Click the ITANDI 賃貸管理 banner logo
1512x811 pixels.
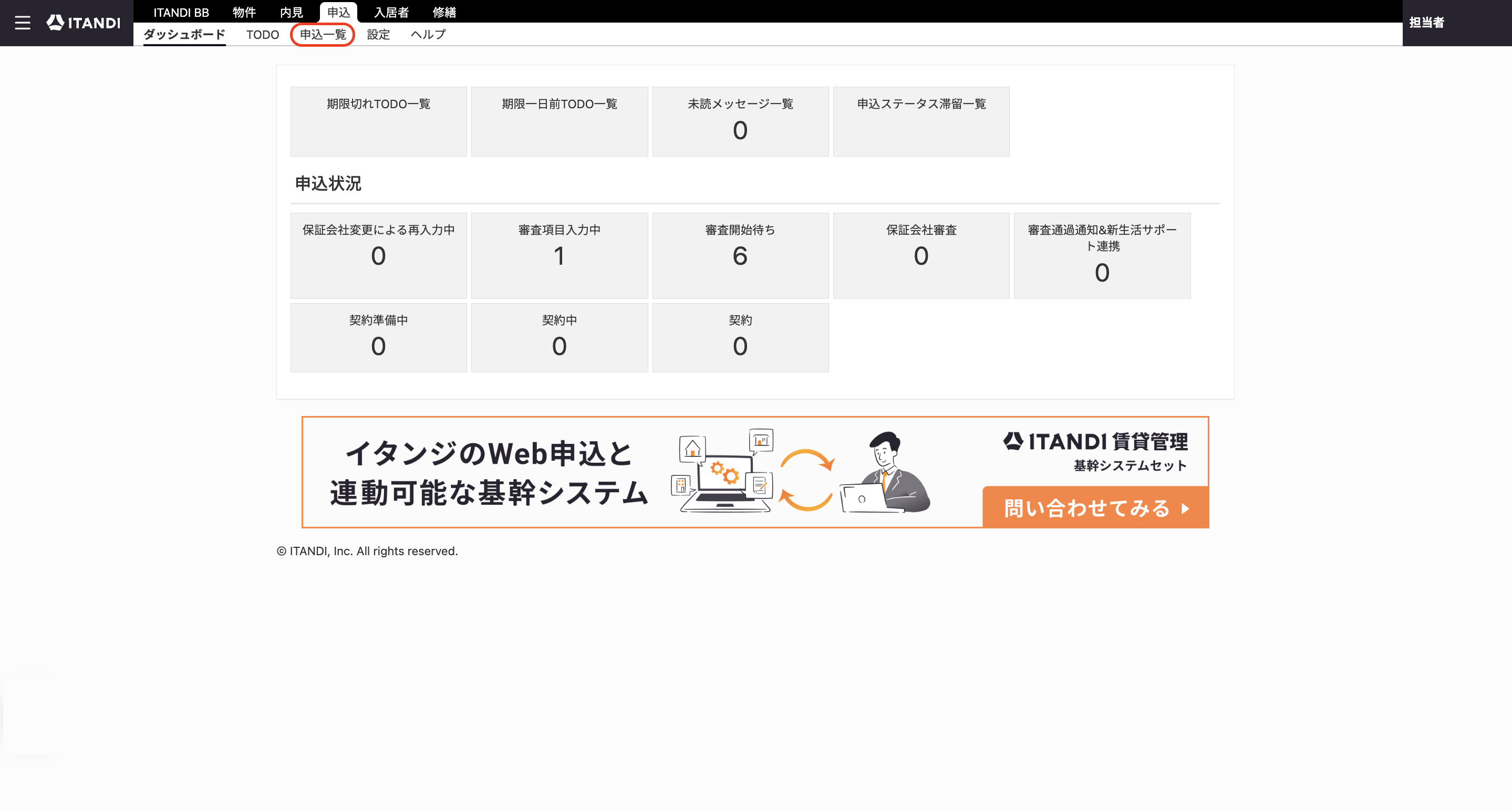coord(1095,441)
